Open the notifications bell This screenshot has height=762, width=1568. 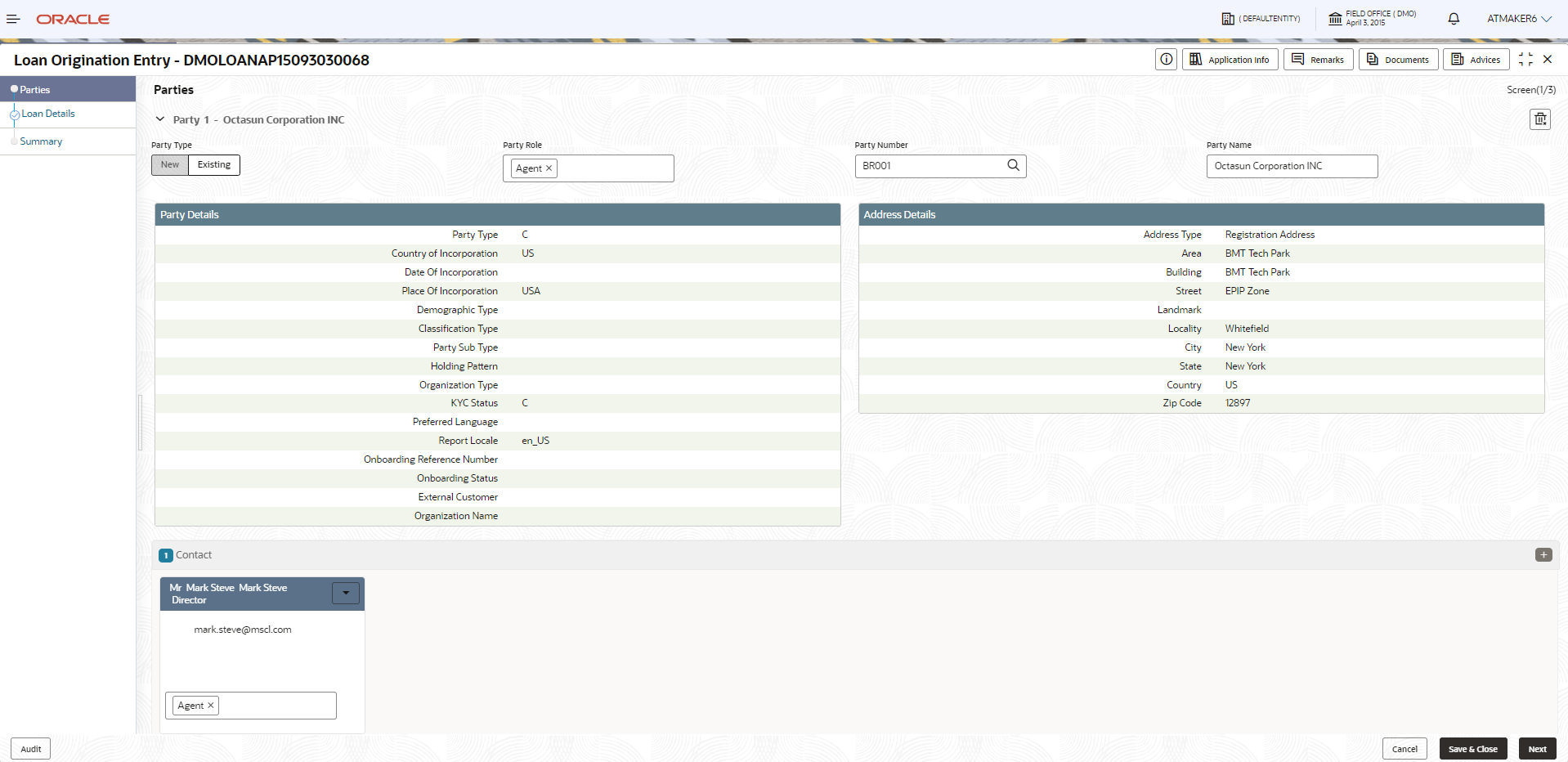[x=1454, y=19]
